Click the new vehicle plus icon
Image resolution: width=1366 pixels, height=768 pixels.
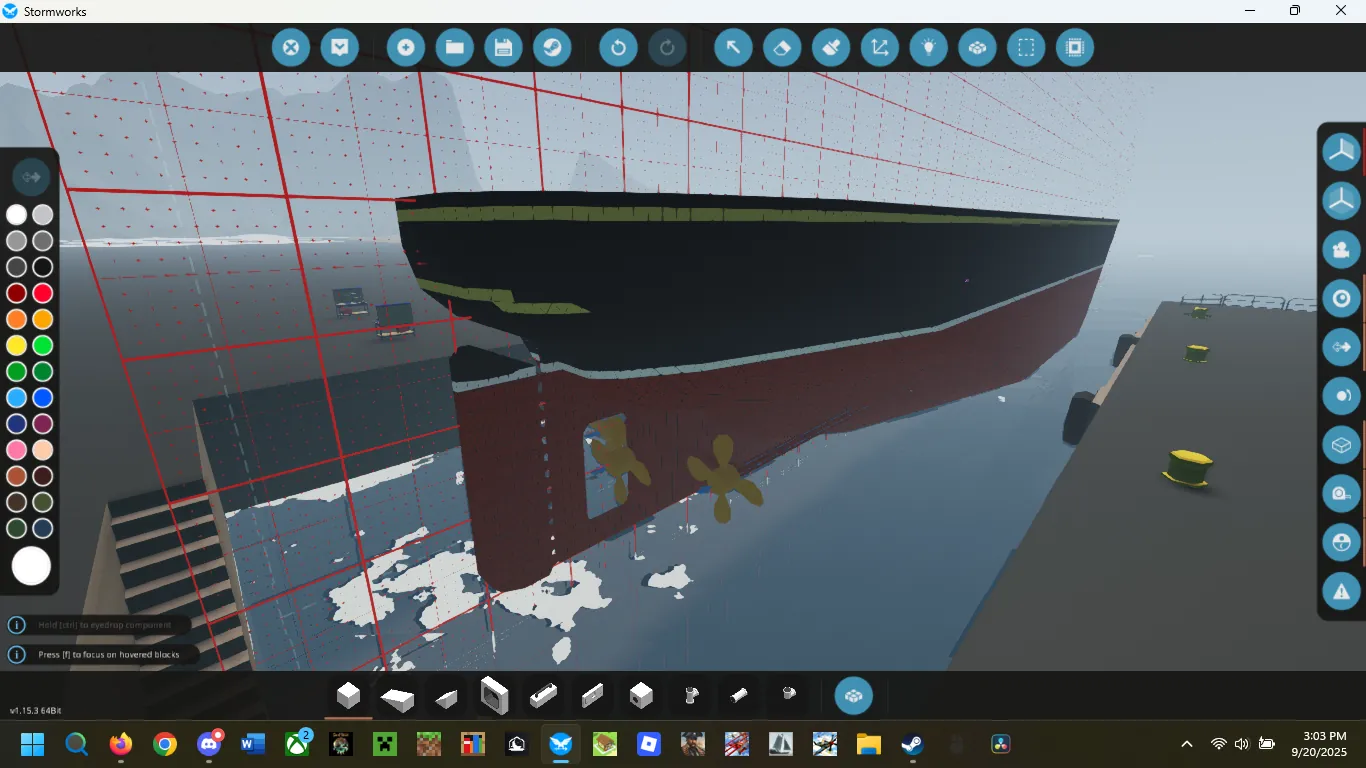pos(406,47)
